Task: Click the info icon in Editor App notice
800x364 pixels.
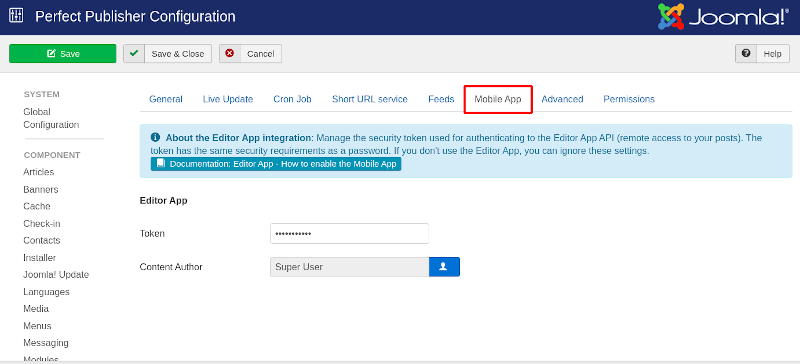Action: point(155,138)
